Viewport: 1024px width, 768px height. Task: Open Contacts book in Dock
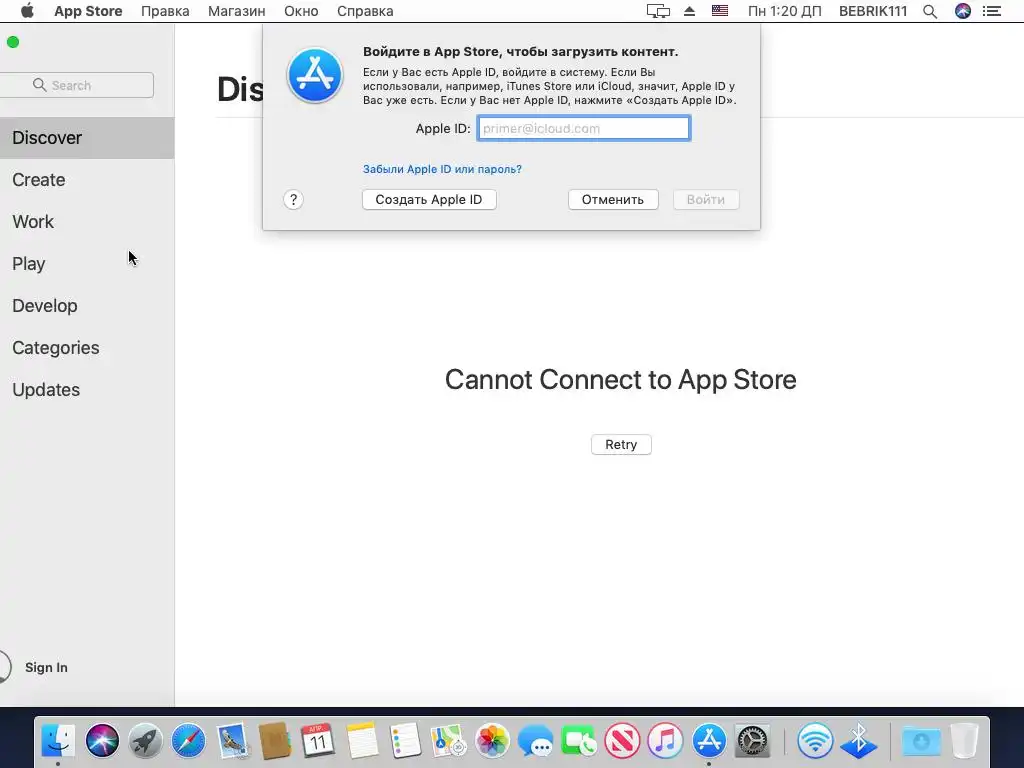coord(275,741)
